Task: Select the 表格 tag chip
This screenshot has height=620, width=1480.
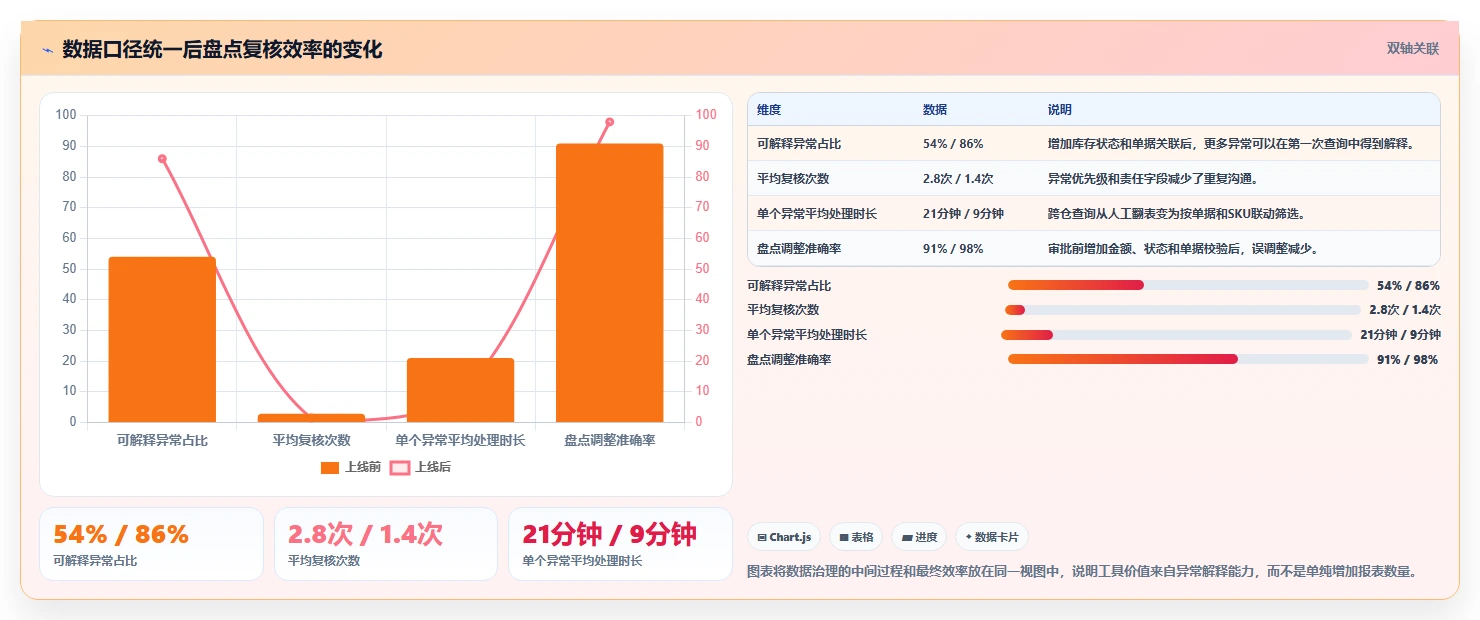Action: pyautogui.click(x=856, y=537)
